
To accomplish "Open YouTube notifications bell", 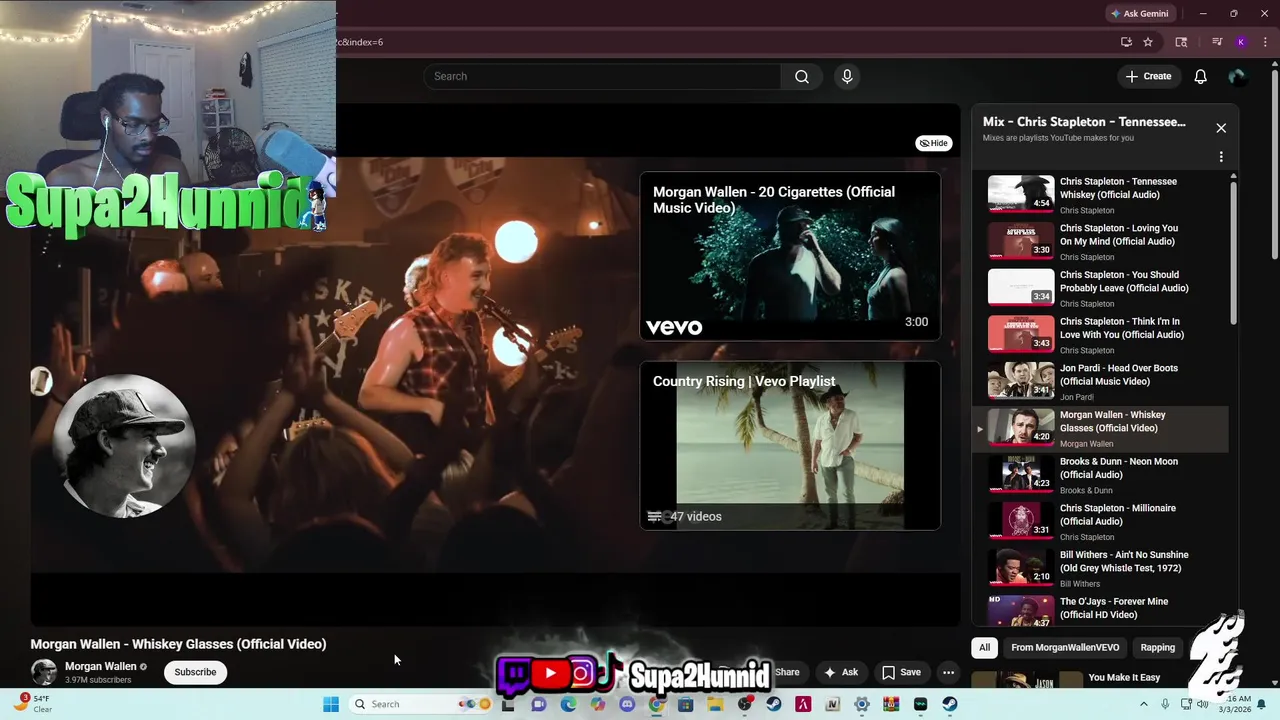I will click(x=1200, y=76).
